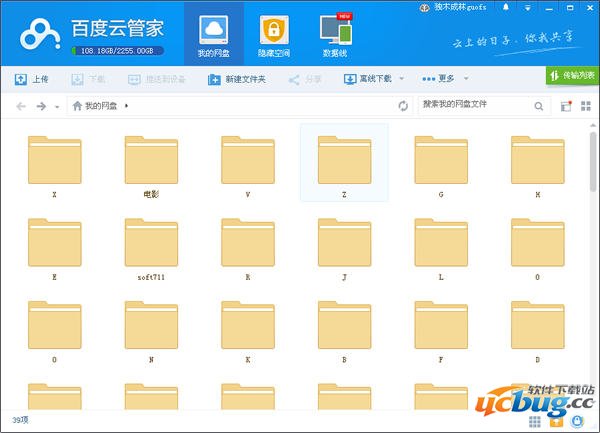Viewport: 600px width, 433px height.
Task: Select the soft711 folder
Action: [151, 249]
